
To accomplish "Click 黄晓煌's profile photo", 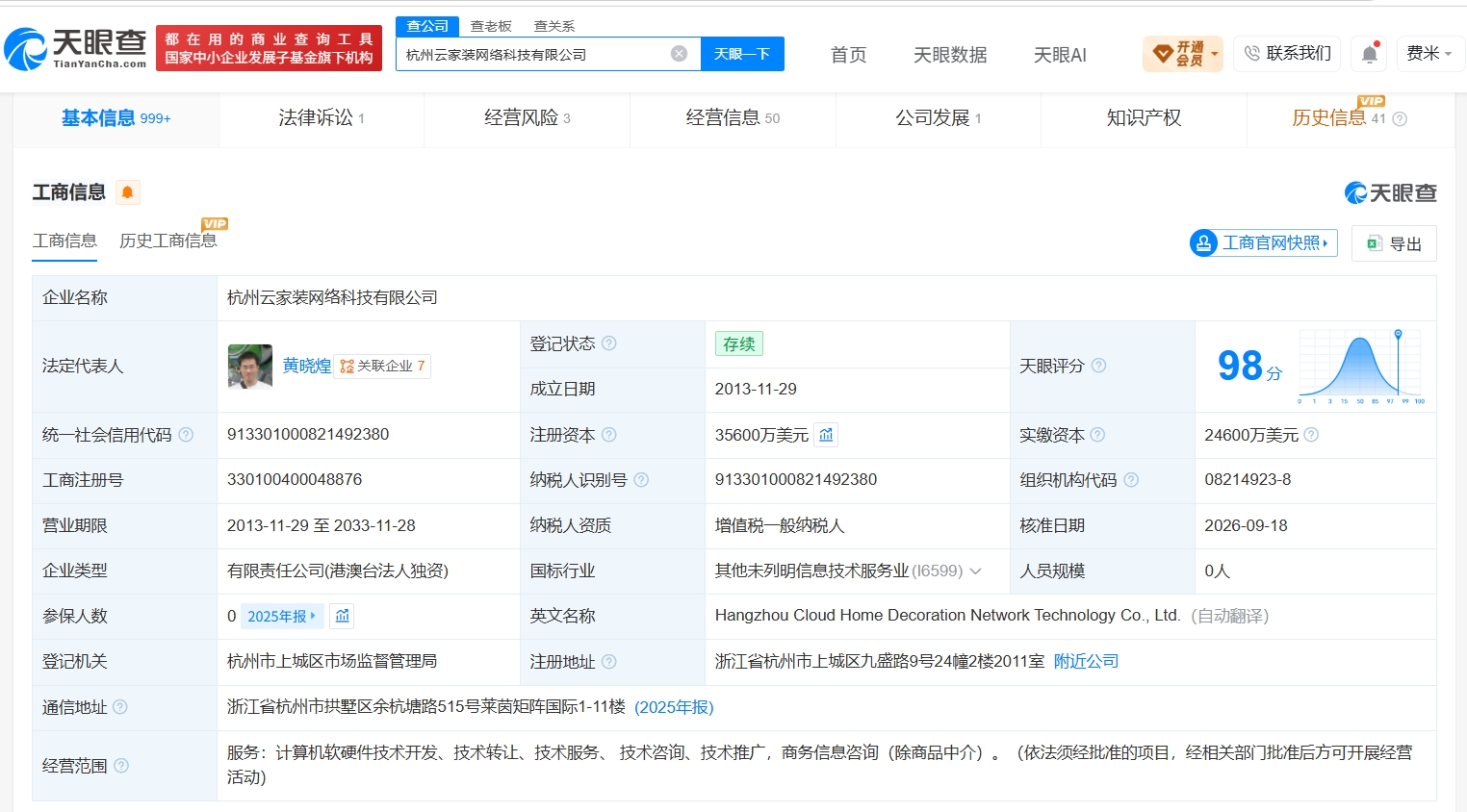I will point(250,367).
